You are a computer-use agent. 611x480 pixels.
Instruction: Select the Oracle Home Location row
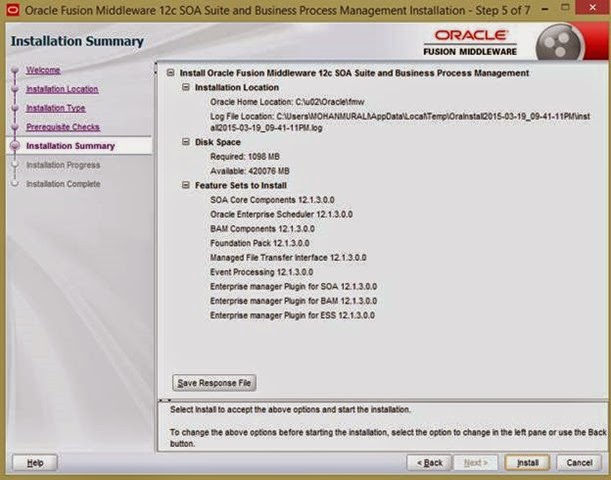287,102
